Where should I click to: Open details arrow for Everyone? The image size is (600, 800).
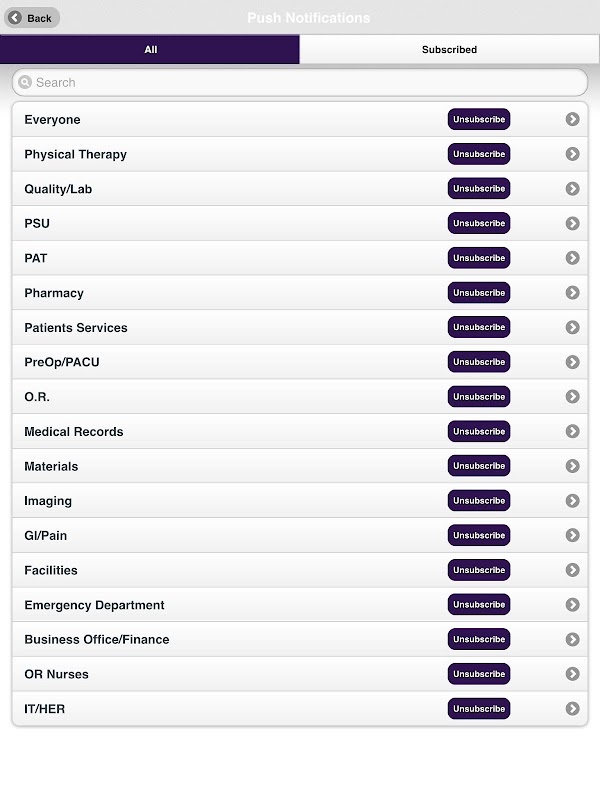[x=572, y=120]
